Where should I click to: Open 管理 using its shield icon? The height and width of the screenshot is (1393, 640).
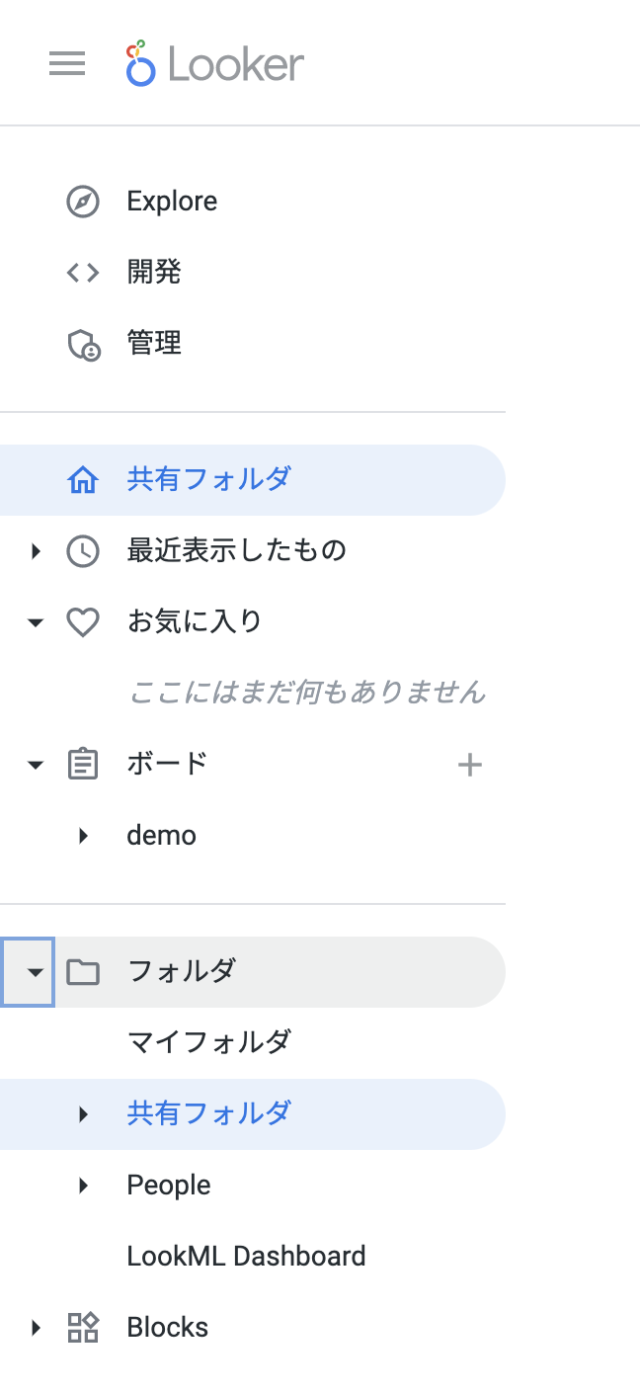tap(83, 343)
